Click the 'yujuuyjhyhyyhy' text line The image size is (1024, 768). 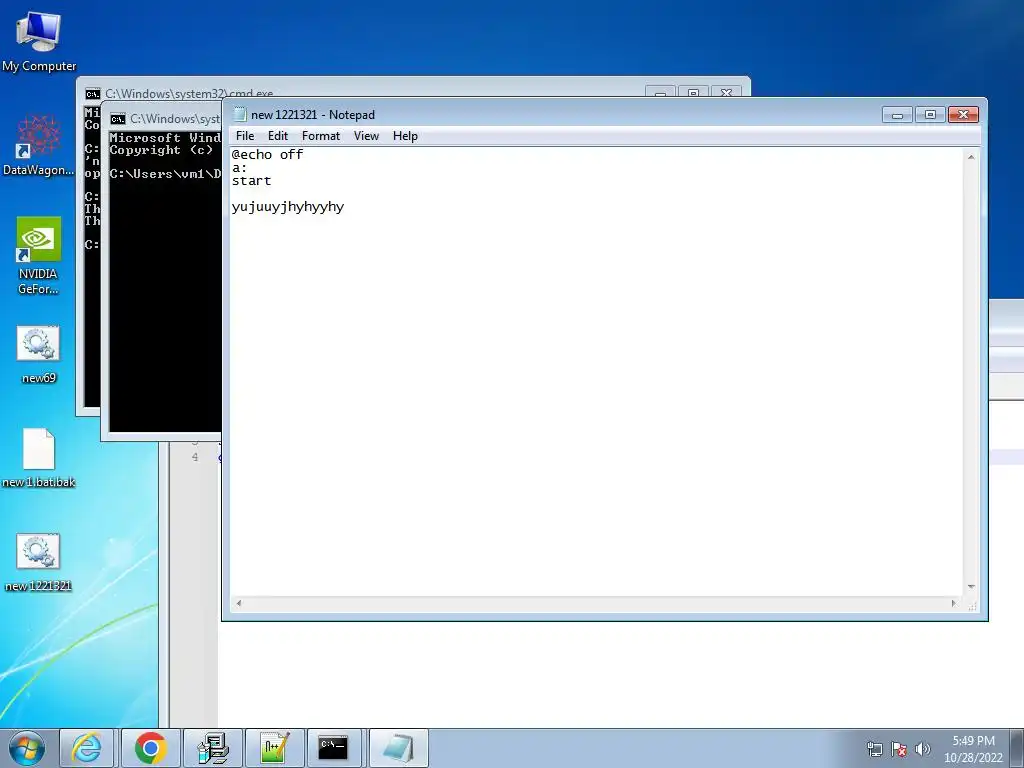pyautogui.click(x=288, y=207)
